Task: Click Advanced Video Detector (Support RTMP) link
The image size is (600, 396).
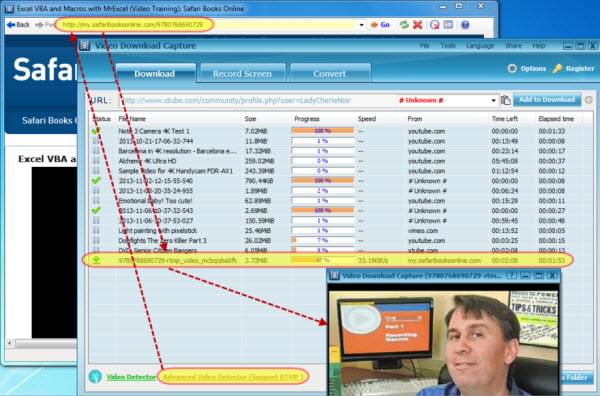Action: point(233,377)
